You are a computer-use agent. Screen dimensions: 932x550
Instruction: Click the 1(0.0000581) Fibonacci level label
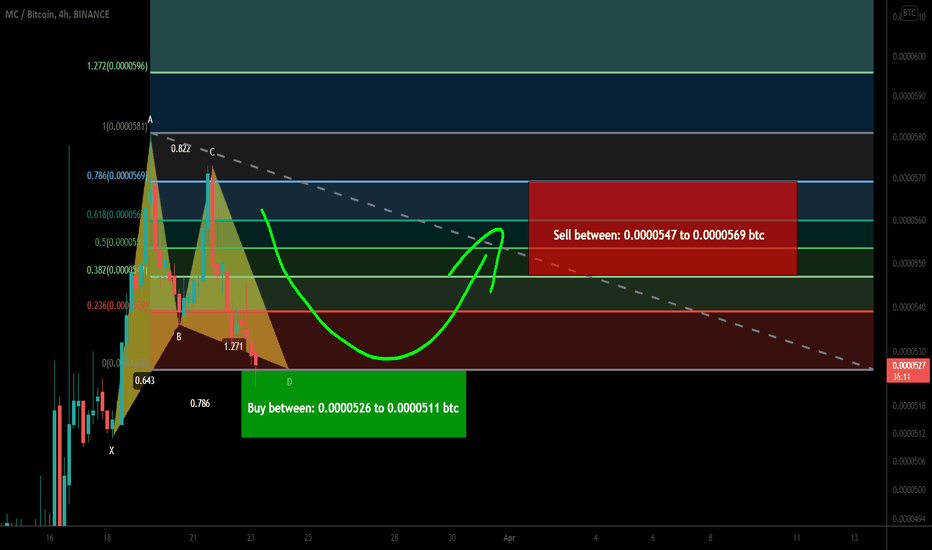coord(125,126)
